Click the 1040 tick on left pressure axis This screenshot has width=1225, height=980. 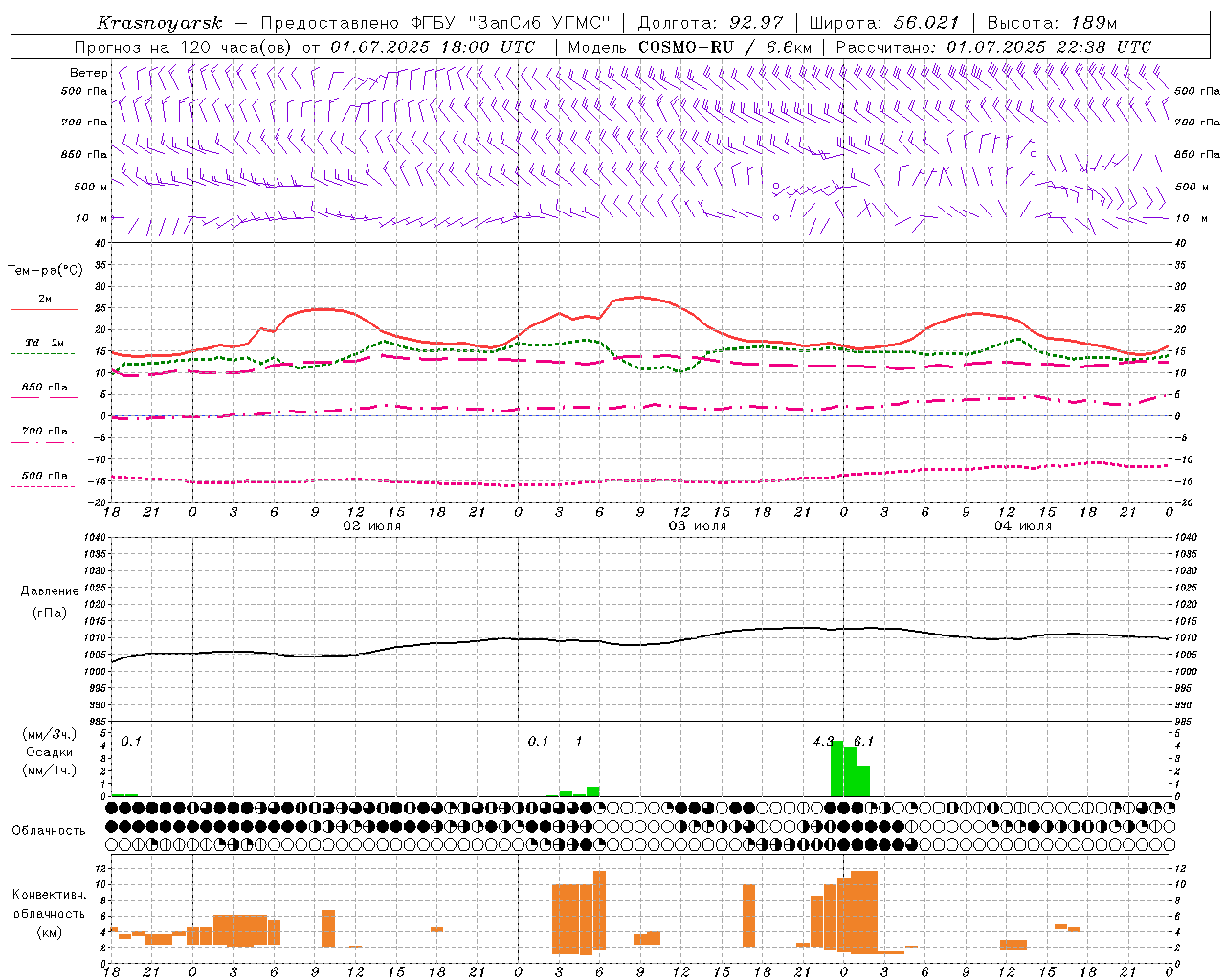pyautogui.click(x=94, y=538)
